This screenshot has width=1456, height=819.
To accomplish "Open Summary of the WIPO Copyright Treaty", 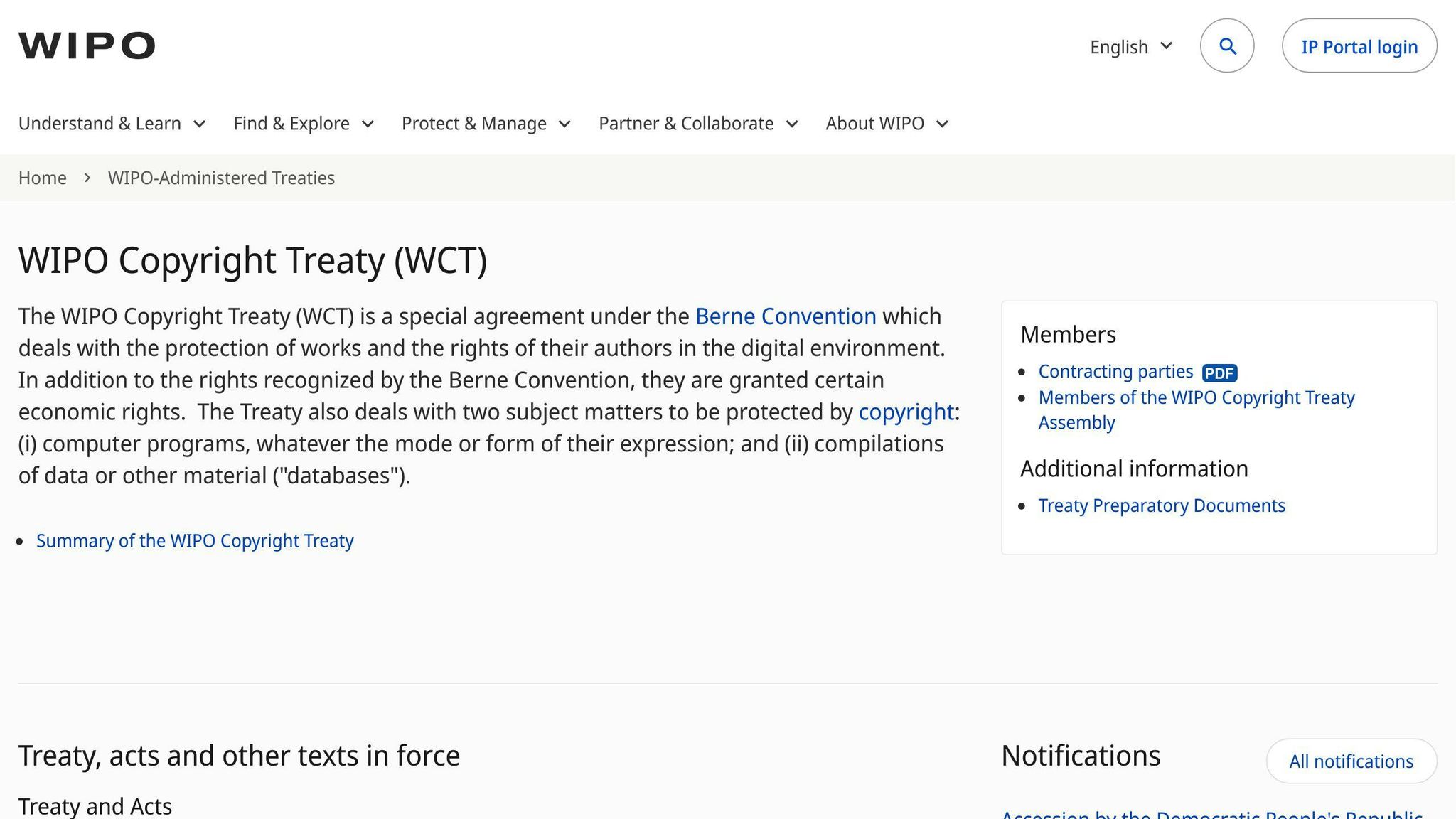I will click(195, 541).
